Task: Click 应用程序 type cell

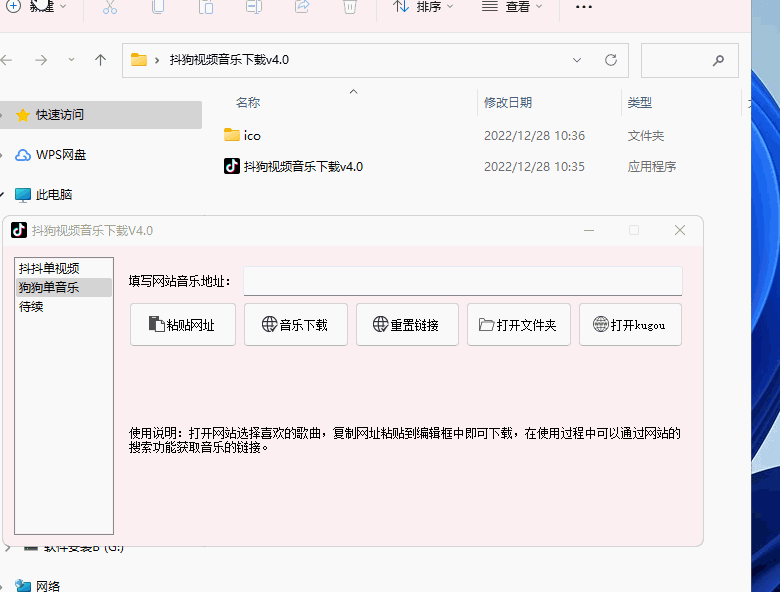Action: click(652, 166)
